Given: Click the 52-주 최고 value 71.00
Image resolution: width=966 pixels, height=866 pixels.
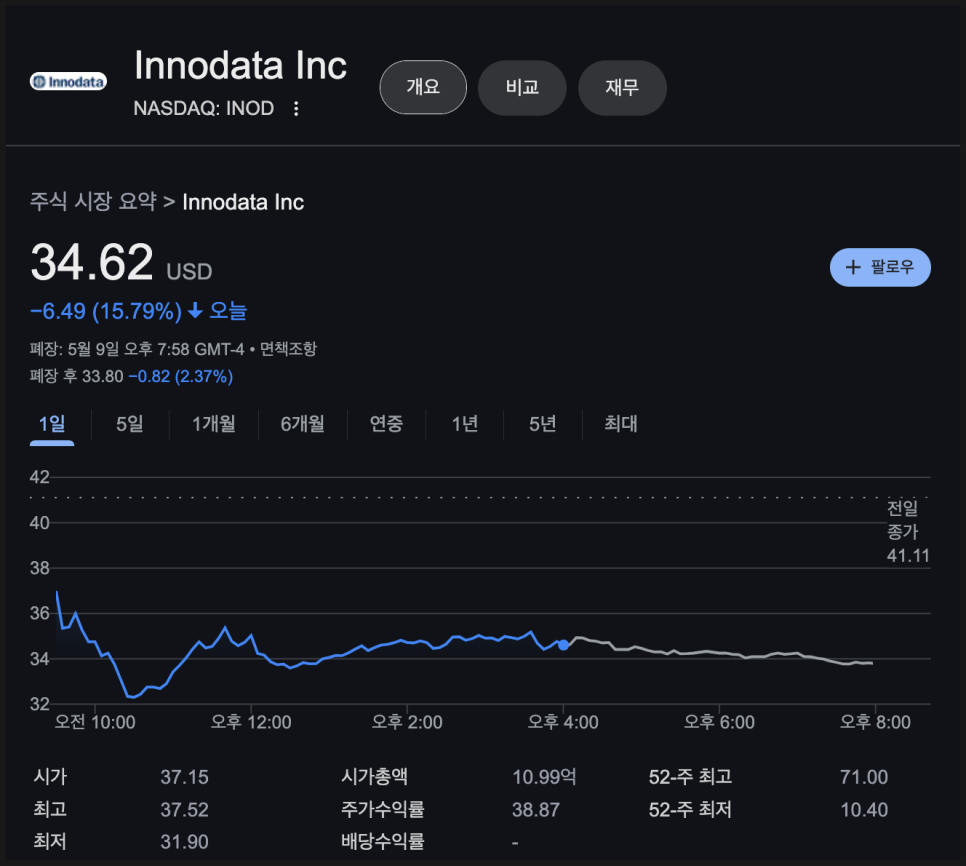Looking at the screenshot, I should (x=864, y=777).
